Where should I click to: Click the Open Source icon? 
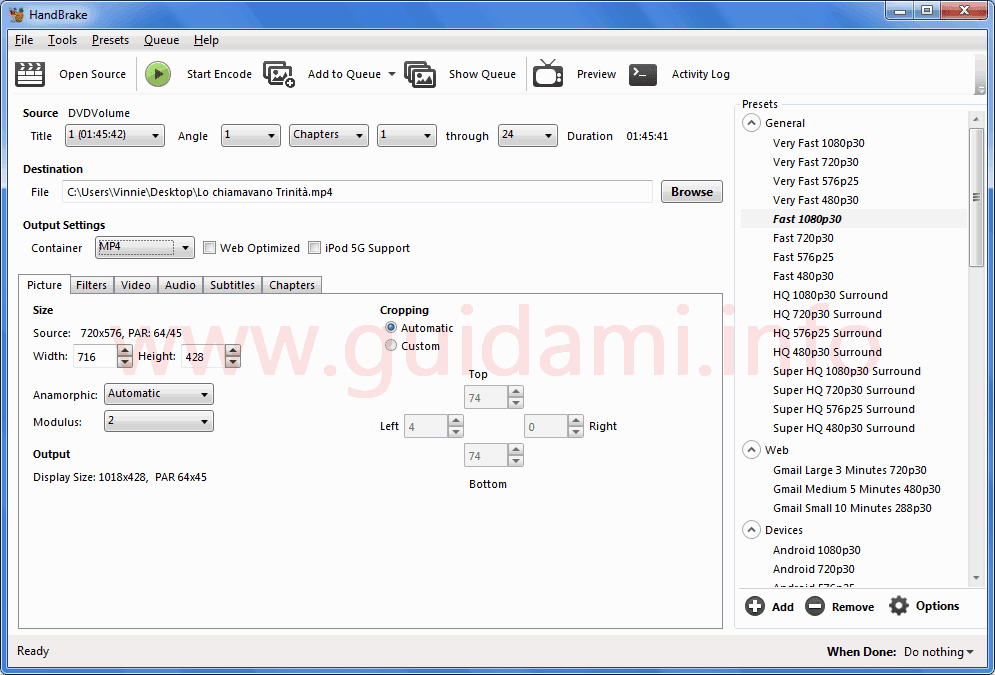pyautogui.click(x=29, y=73)
